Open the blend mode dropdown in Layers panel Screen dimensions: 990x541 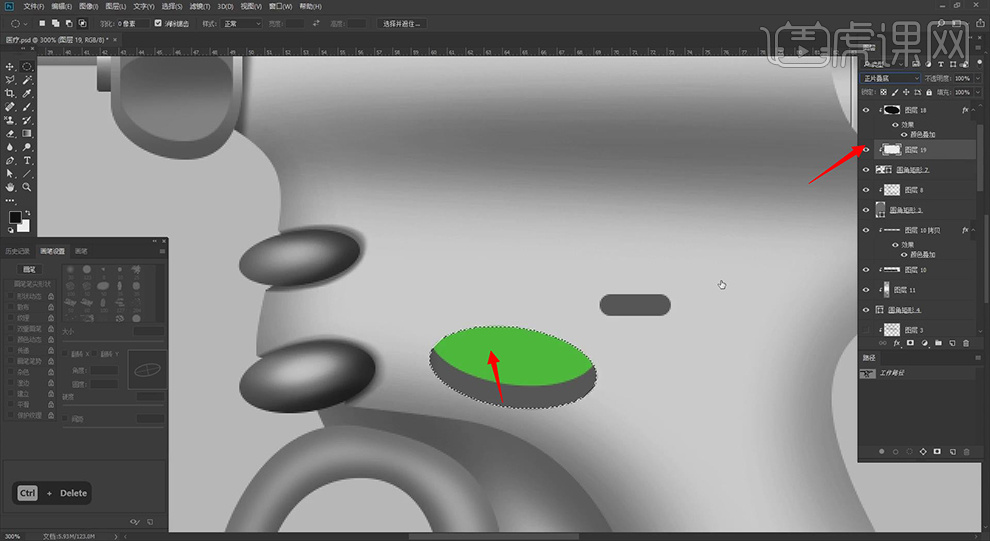[890, 78]
